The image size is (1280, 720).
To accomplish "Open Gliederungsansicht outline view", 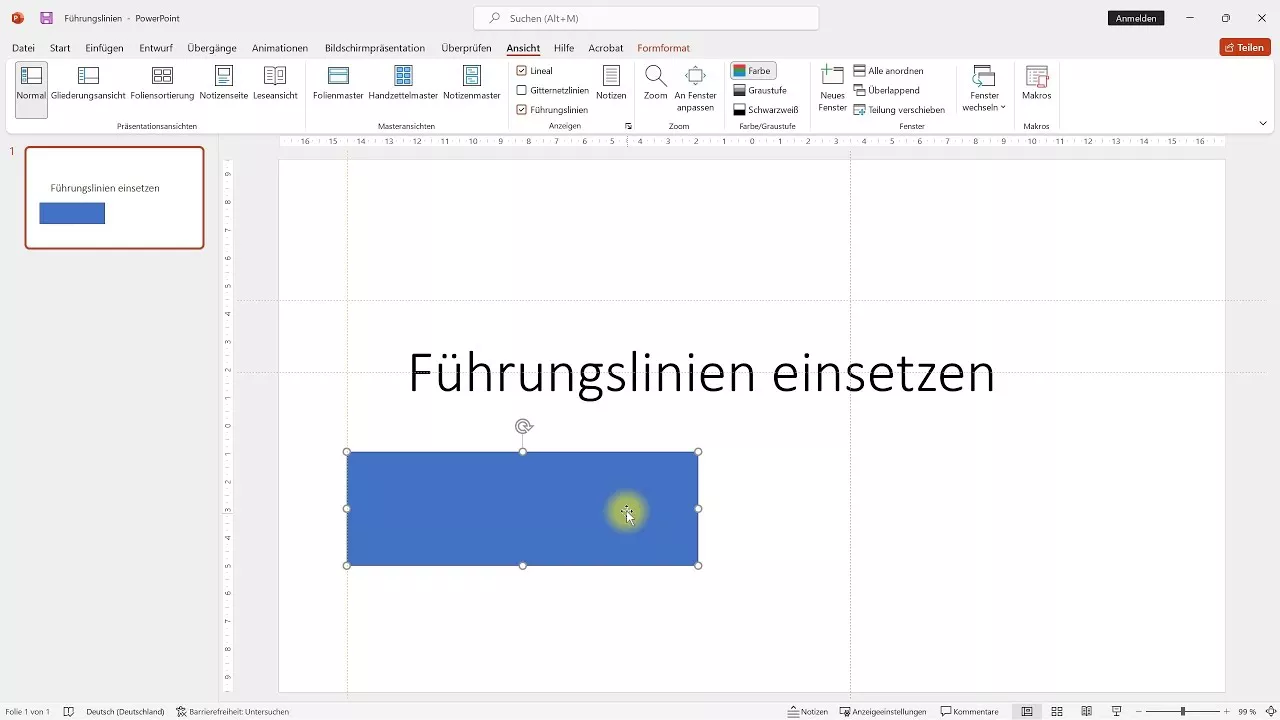I will 88,84.
